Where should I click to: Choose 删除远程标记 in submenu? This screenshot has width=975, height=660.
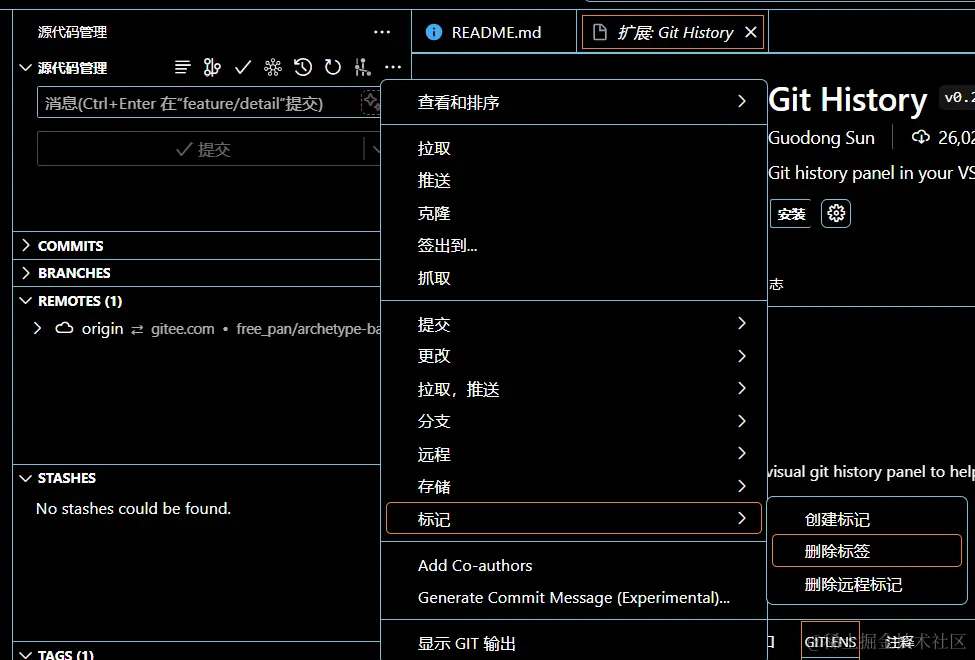pos(867,584)
